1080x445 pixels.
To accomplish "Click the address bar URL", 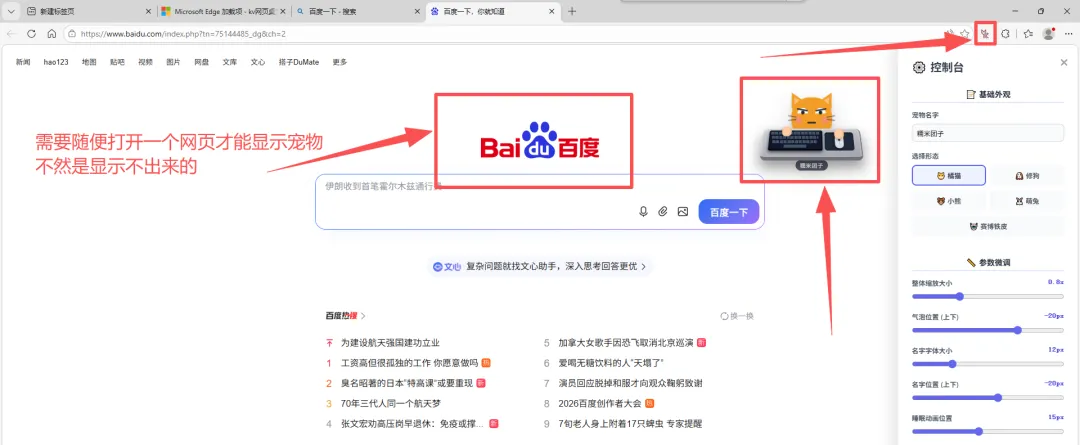I will pos(183,34).
